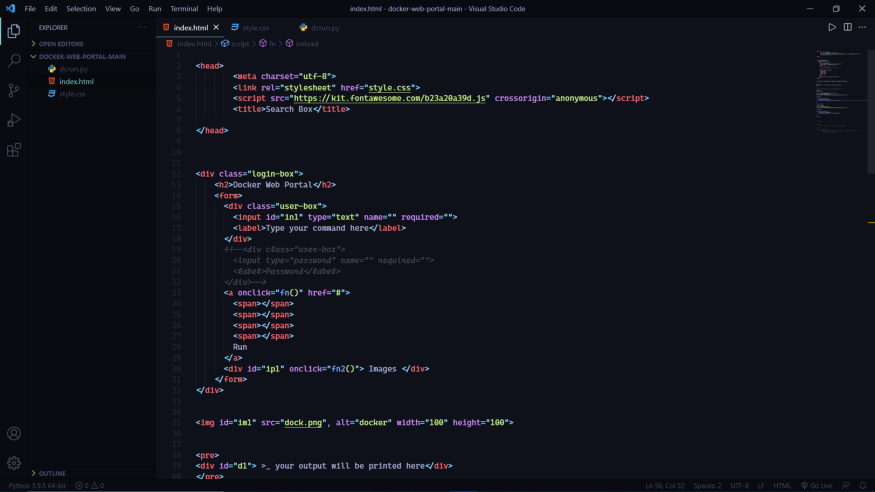The image size is (875, 492).
Task: Open the Explorer view in activity bar
Action: (x=14, y=31)
